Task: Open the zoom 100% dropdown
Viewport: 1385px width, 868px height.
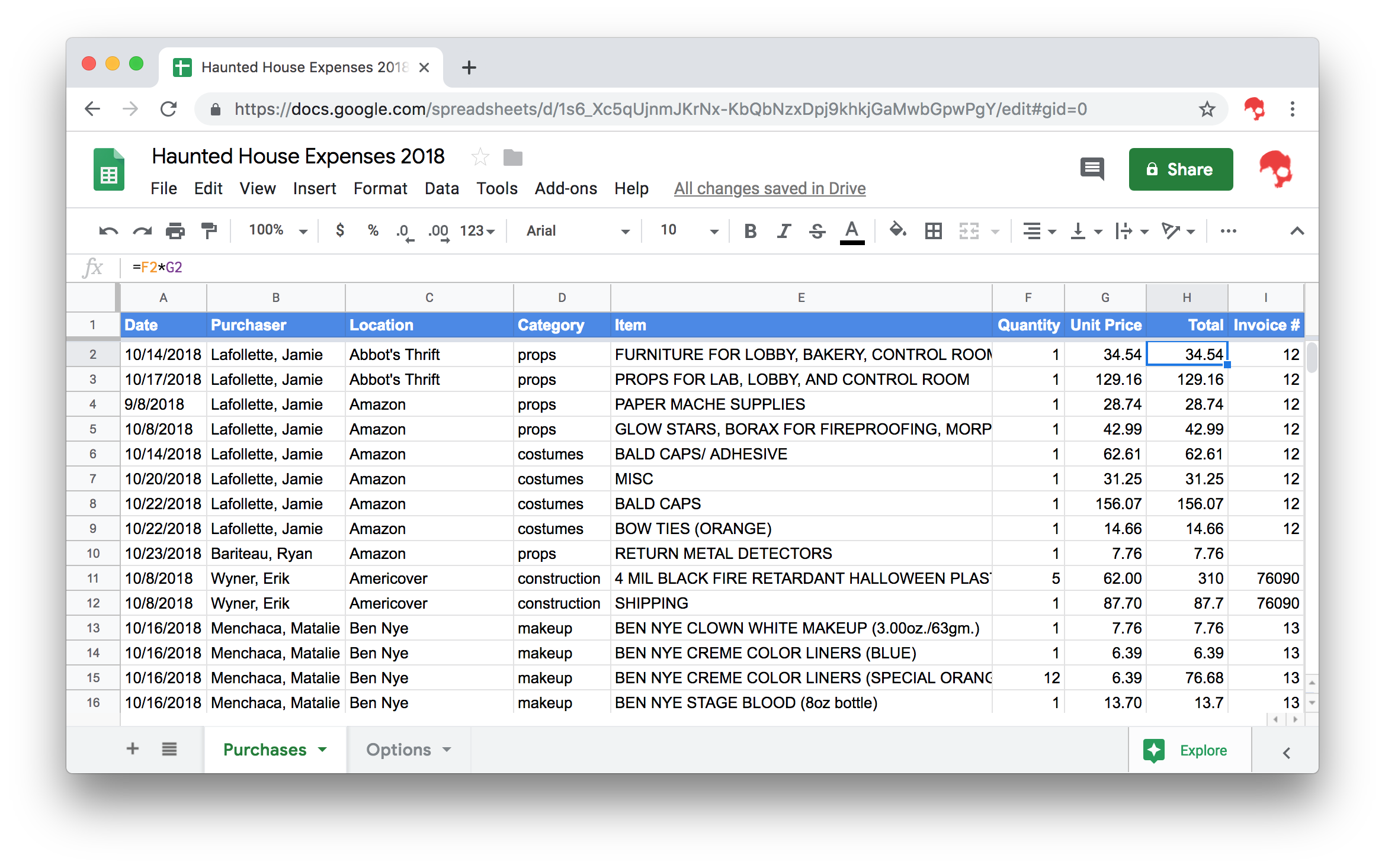Action: coord(278,230)
